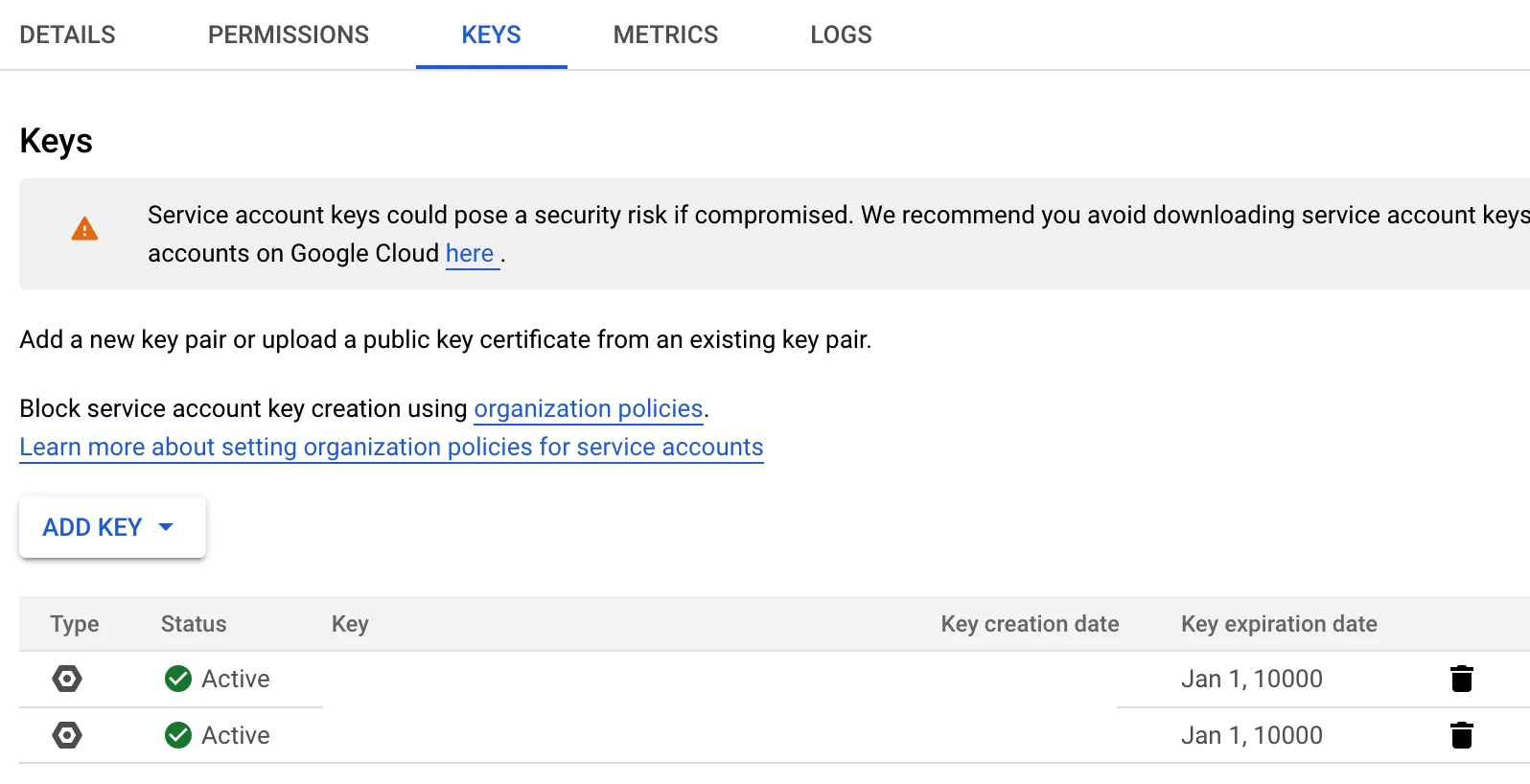The image size is (1530, 784).
Task: Open the ADD KEY dropdown
Action: (x=111, y=527)
